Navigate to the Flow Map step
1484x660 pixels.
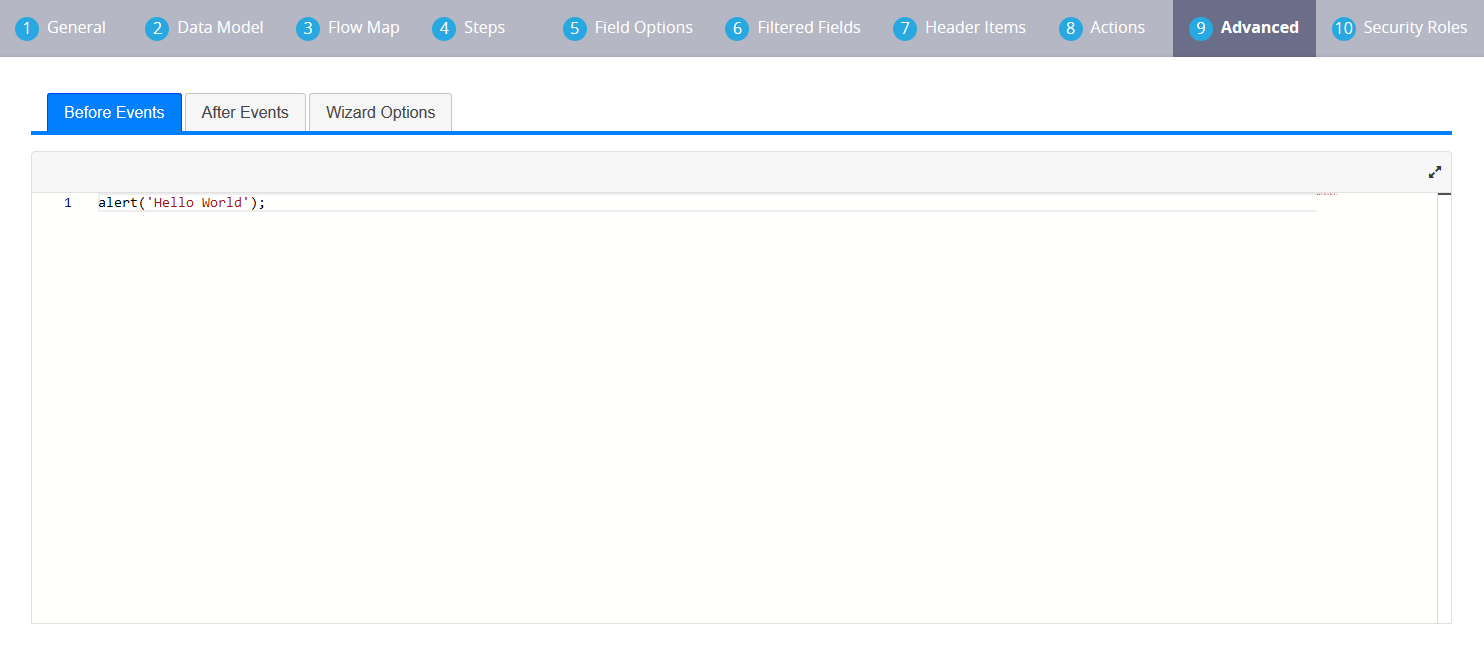pyautogui.click(x=363, y=28)
